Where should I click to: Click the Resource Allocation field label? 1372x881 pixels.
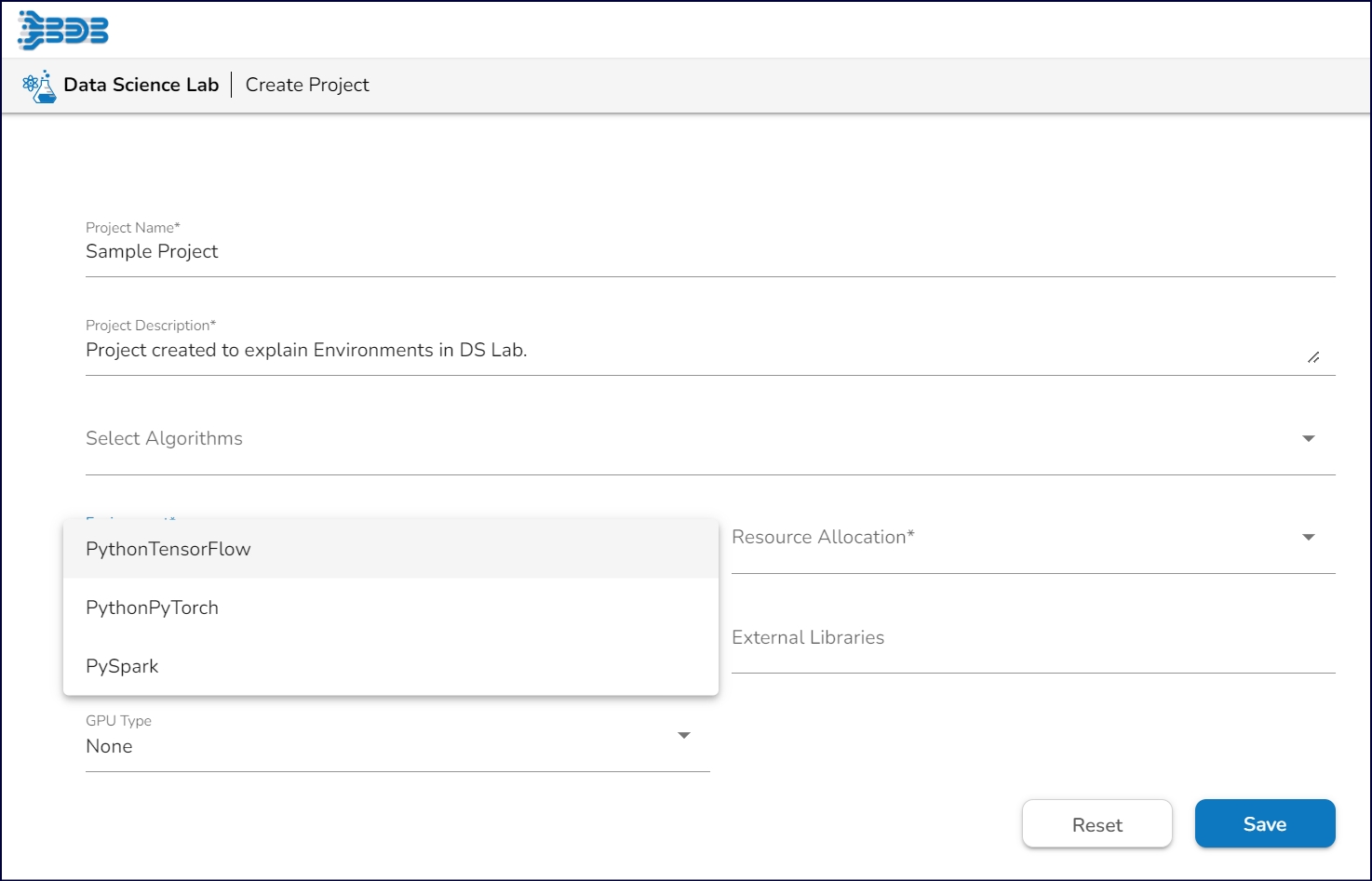[823, 537]
